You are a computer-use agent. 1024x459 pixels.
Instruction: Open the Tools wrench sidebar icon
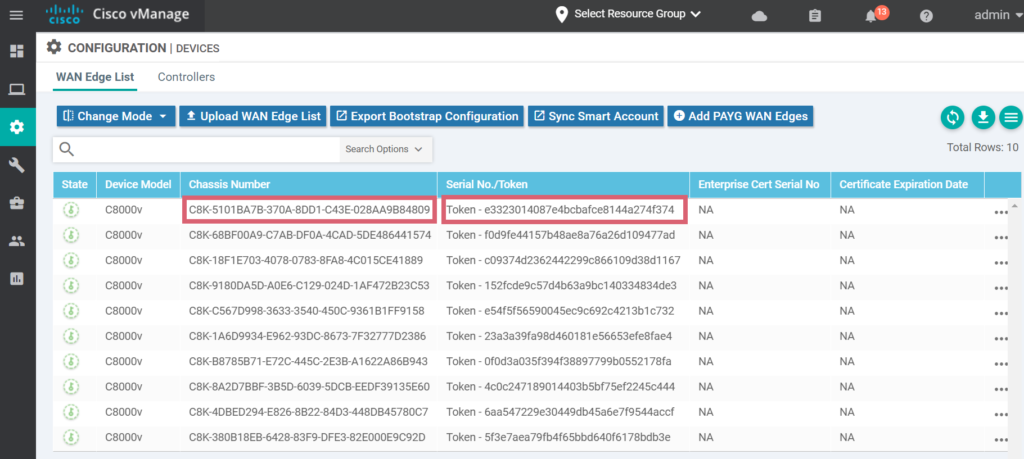click(17, 165)
